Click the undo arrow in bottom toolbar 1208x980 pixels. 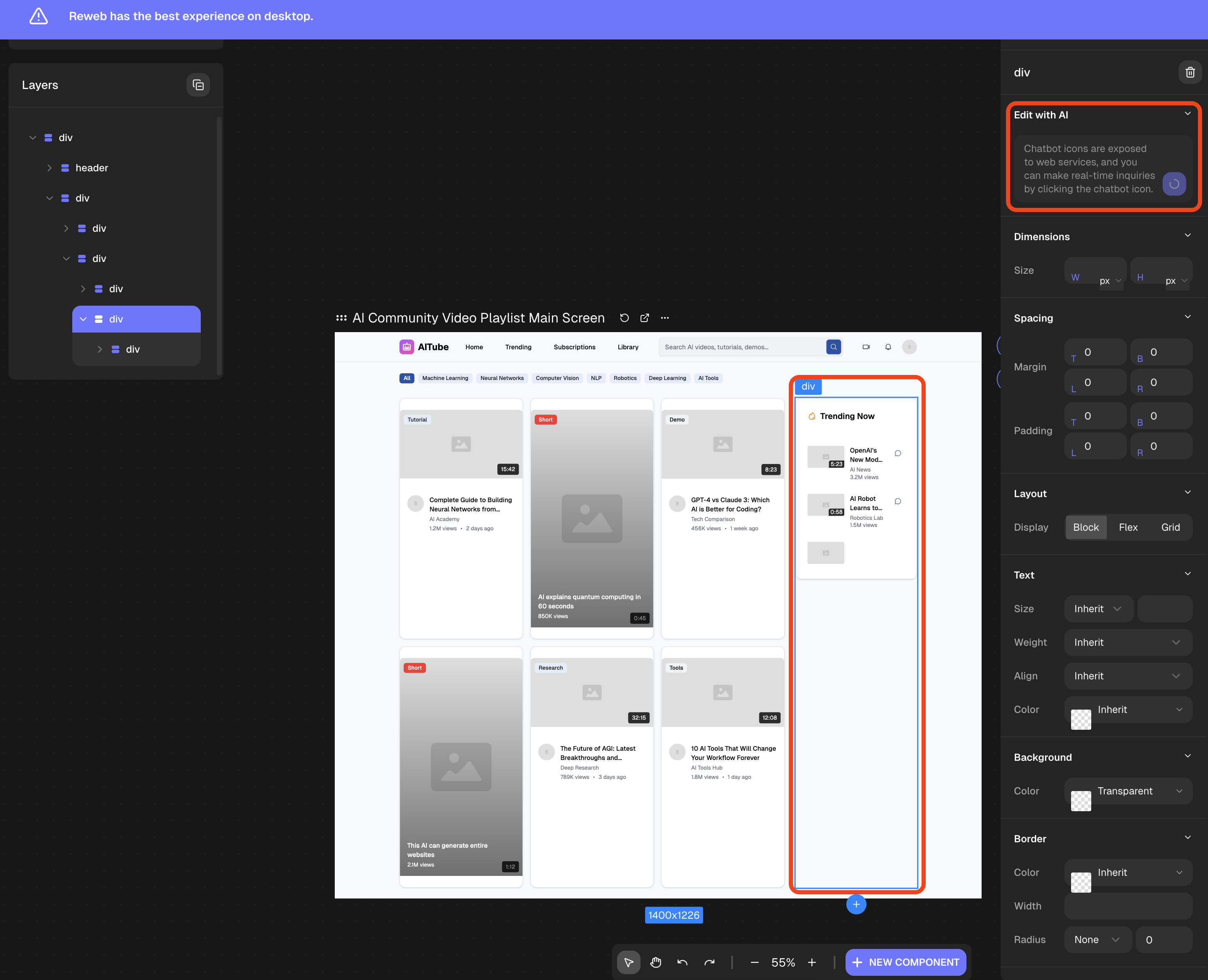tap(682, 962)
